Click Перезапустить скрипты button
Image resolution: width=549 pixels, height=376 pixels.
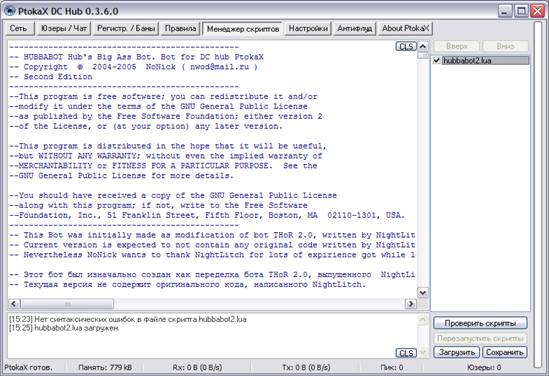(480, 338)
